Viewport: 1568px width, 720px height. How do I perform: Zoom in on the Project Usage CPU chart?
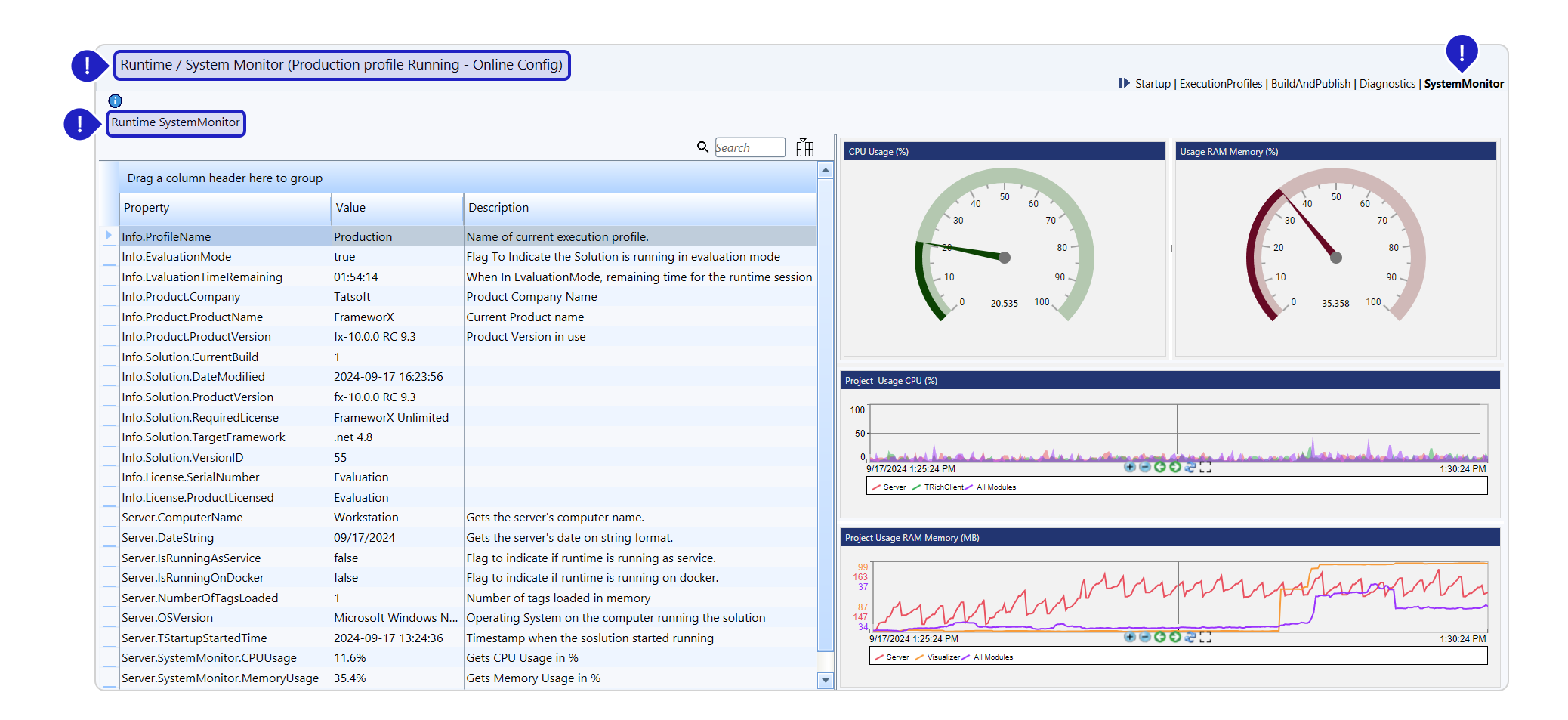[1129, 468]
